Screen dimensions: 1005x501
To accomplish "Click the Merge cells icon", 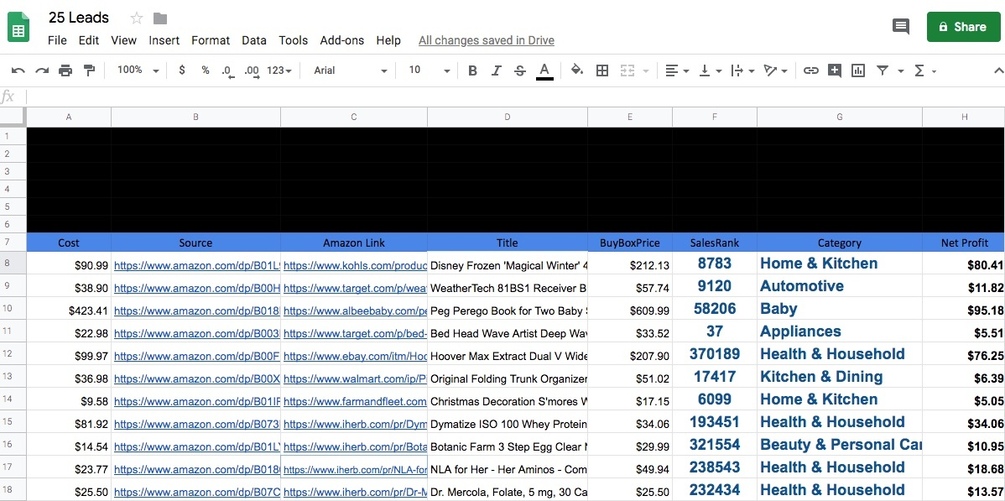I will (x=627, y=70).
